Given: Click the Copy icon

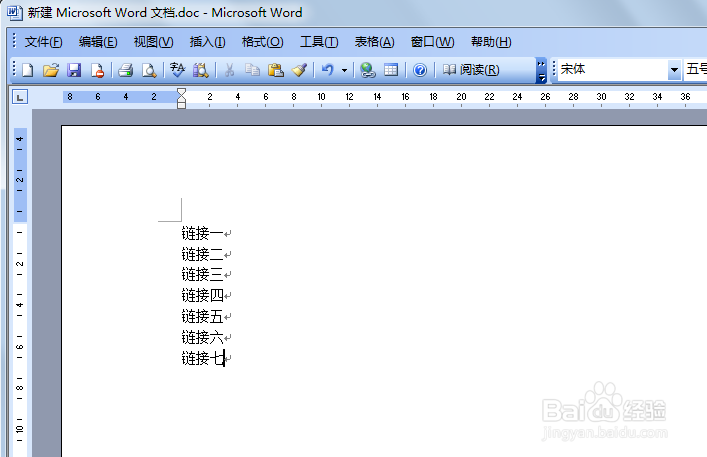Looking at the screenshot, I should coord(252,70).
